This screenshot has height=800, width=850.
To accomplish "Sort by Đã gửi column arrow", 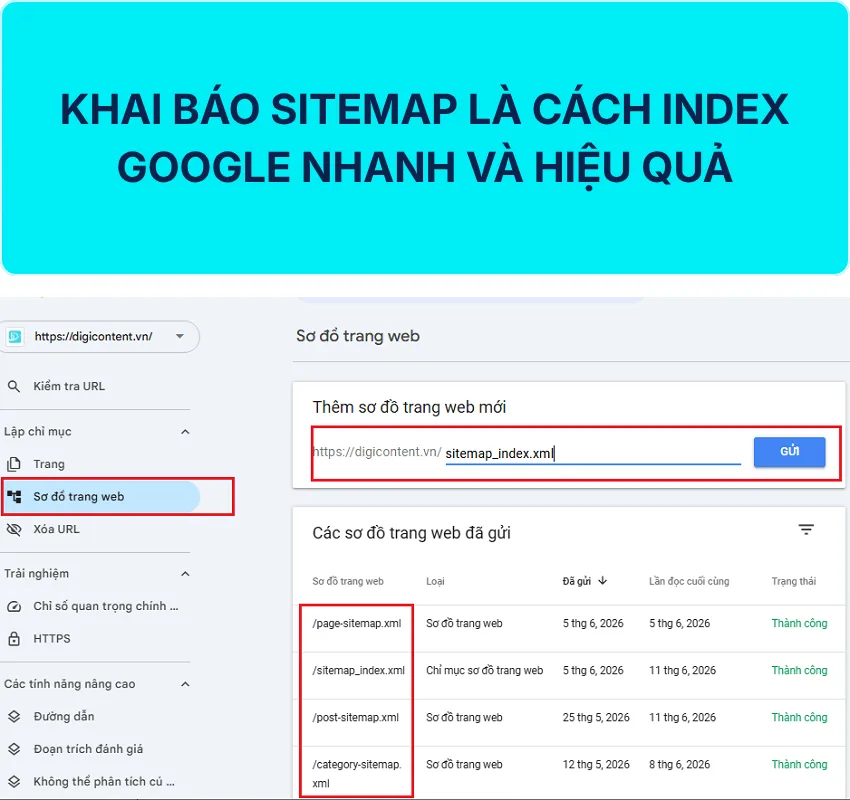I will pos(602,581).
